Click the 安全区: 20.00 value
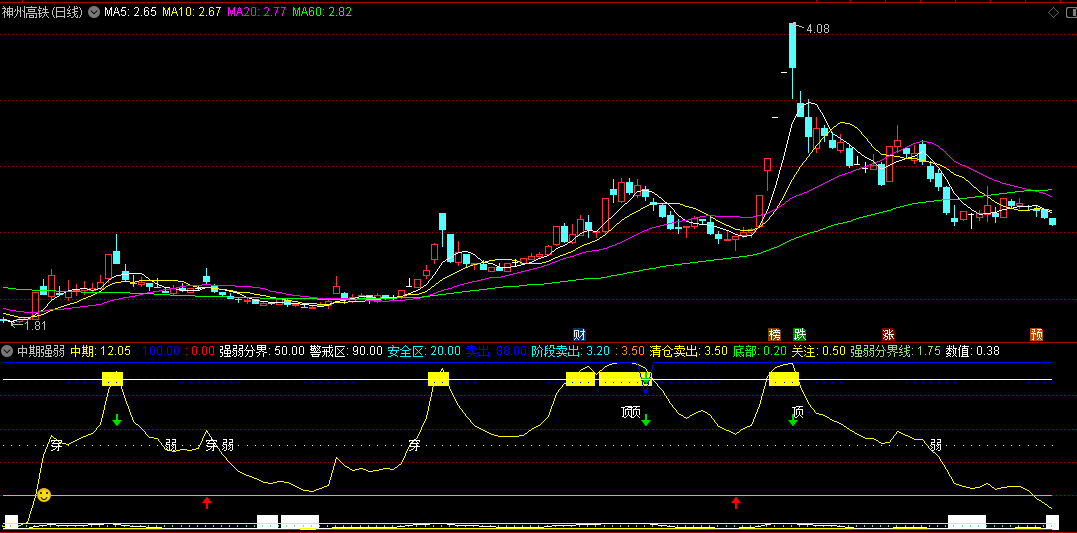1077x533 pixels. click(x=424, y=351)
